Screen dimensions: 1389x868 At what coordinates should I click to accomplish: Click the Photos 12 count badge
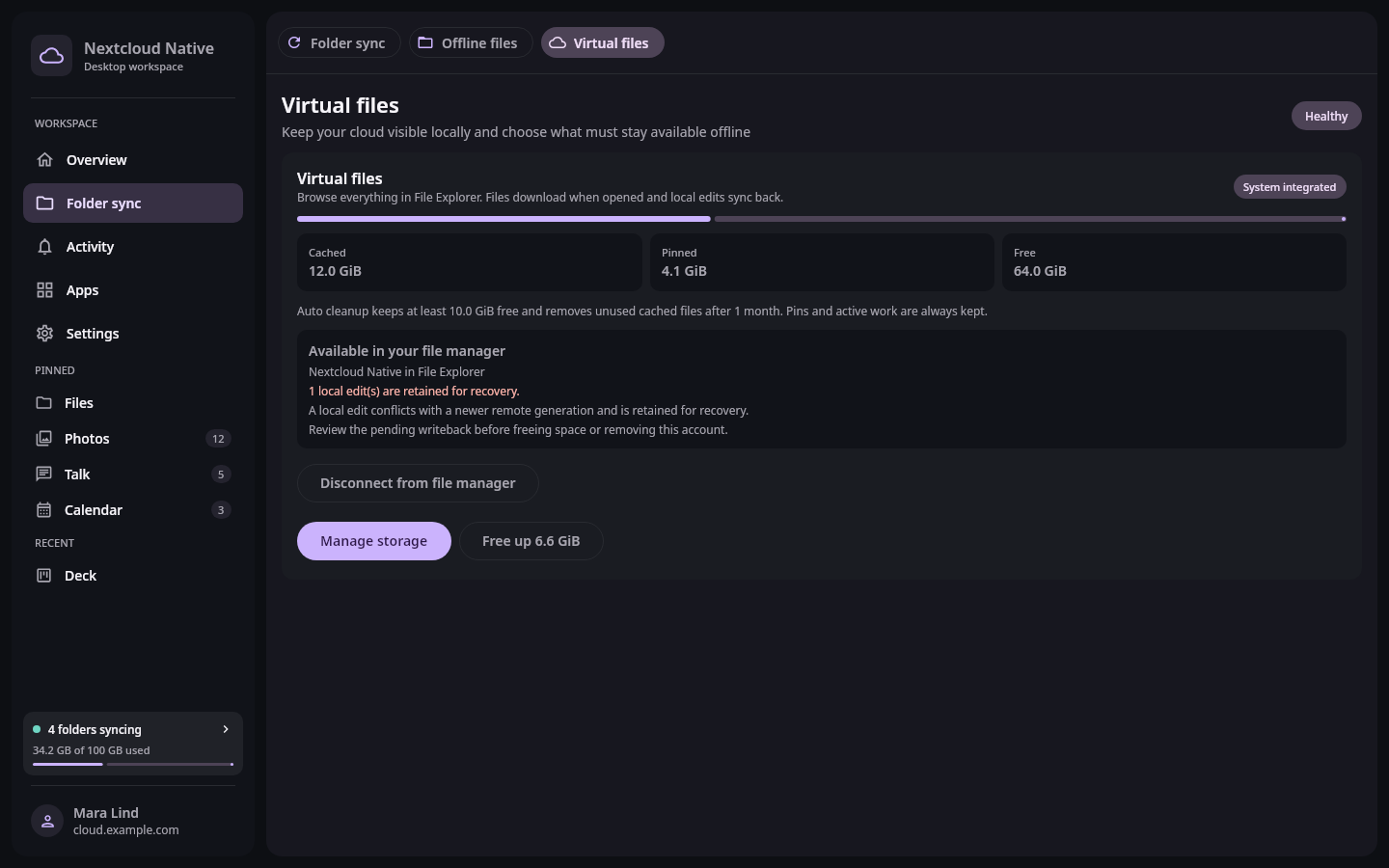(x=218, y=439)
